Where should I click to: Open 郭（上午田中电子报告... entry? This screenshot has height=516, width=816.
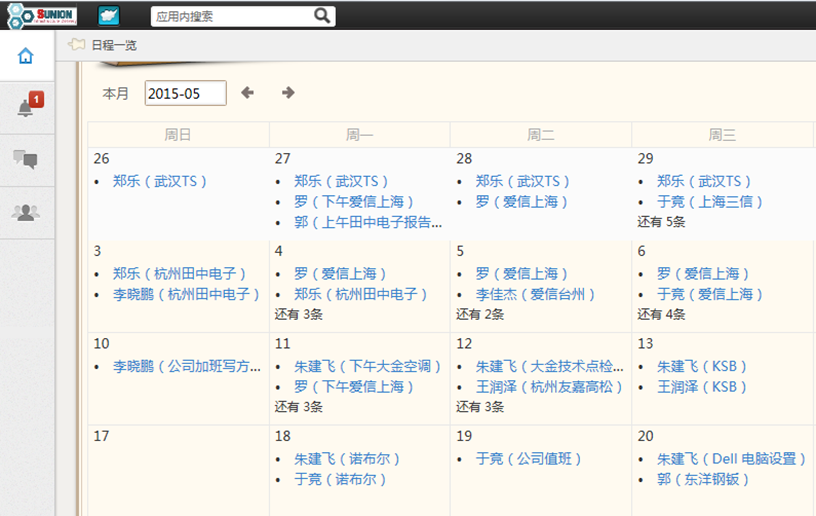(x=368, y=223)
